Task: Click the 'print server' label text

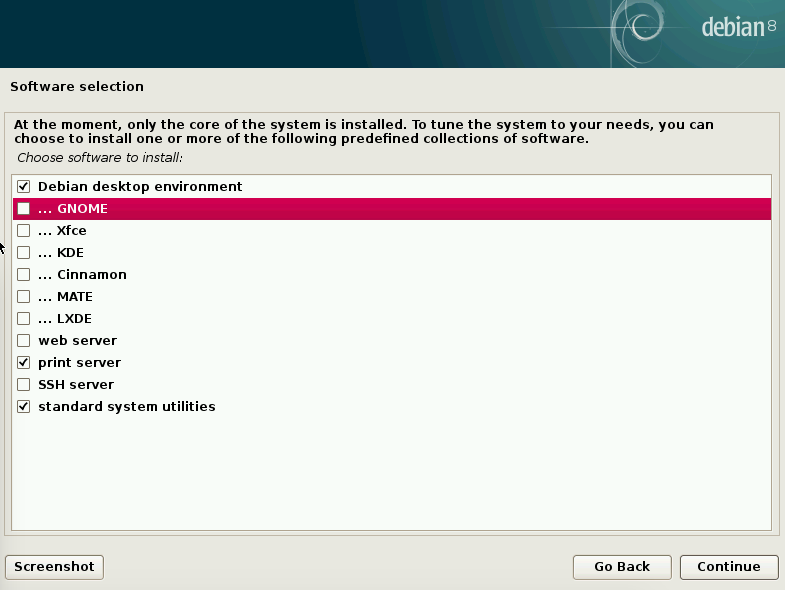Action: [x=80, y=363]
